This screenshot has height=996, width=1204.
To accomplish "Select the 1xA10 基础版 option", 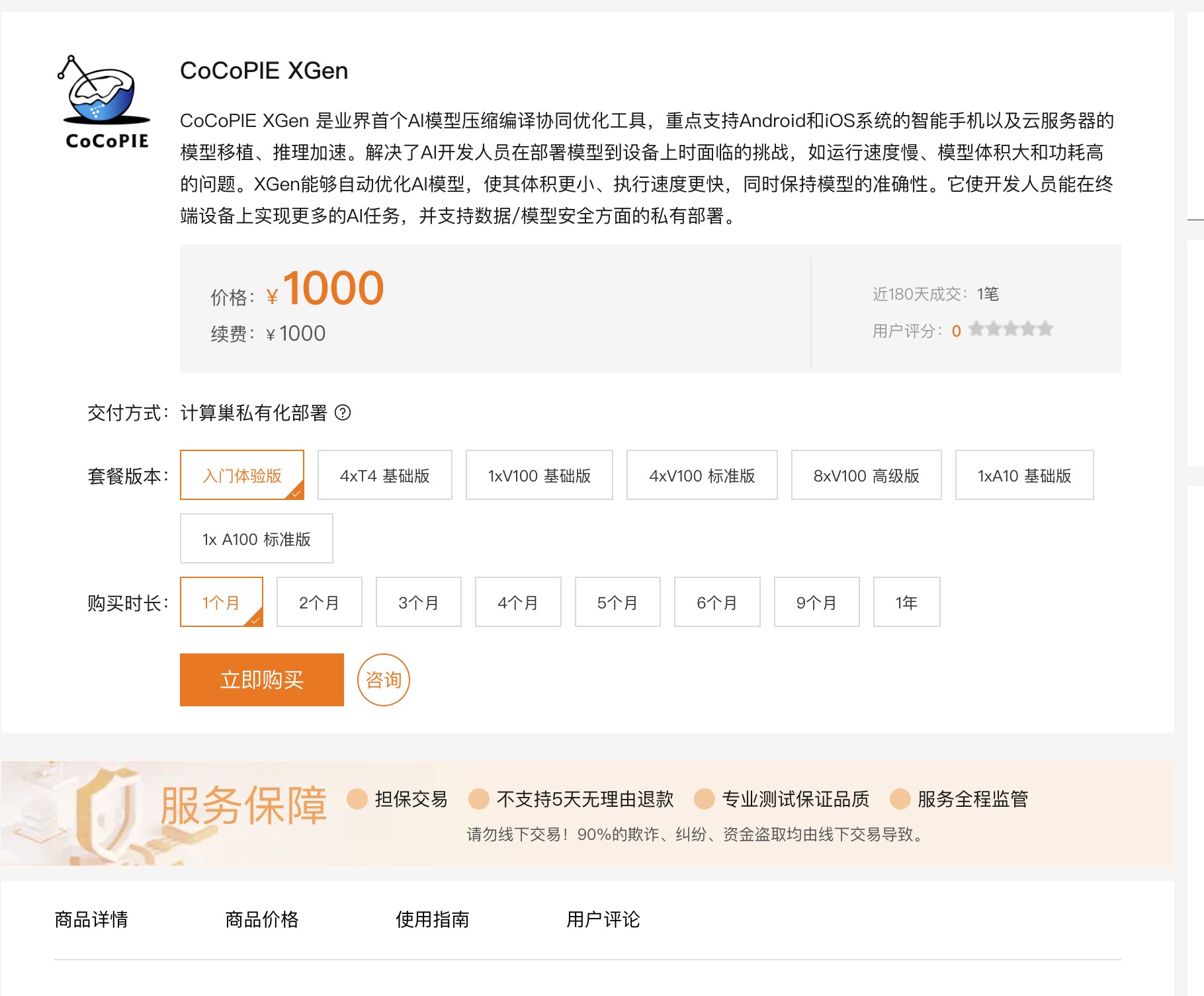I will click(x=1025, y=475).
